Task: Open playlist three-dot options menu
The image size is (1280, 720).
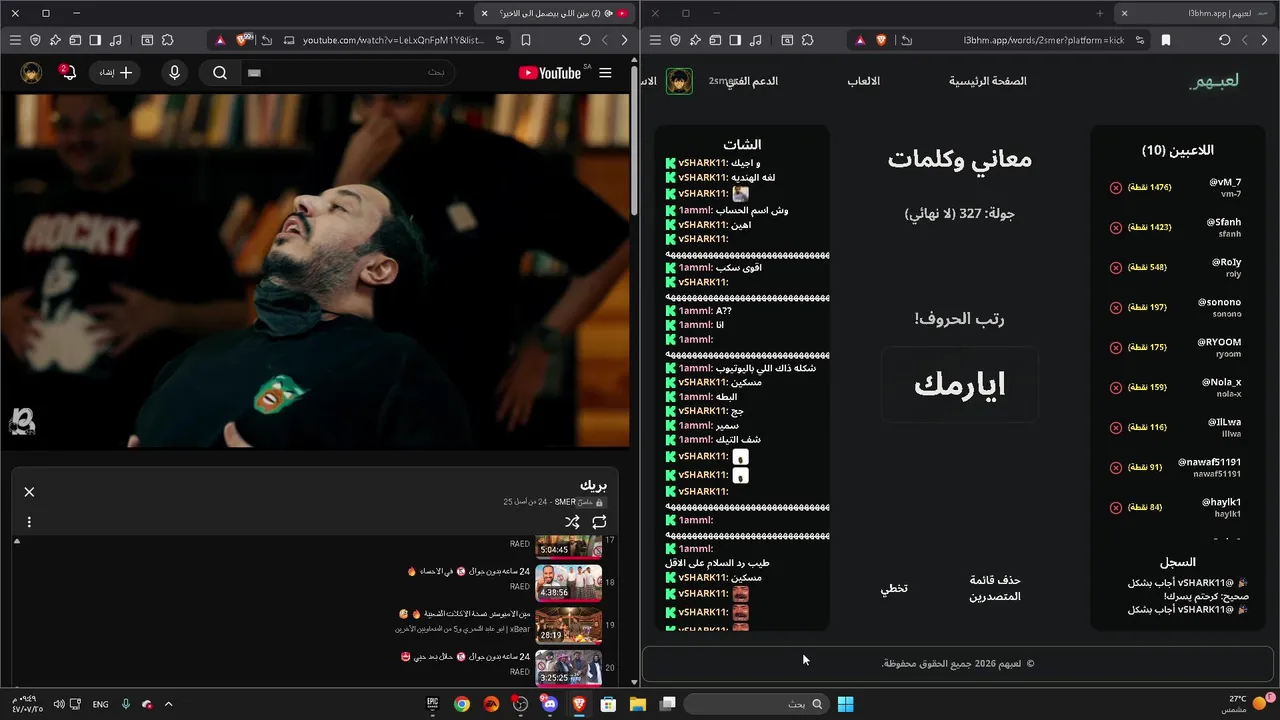Action: [29, 522]
